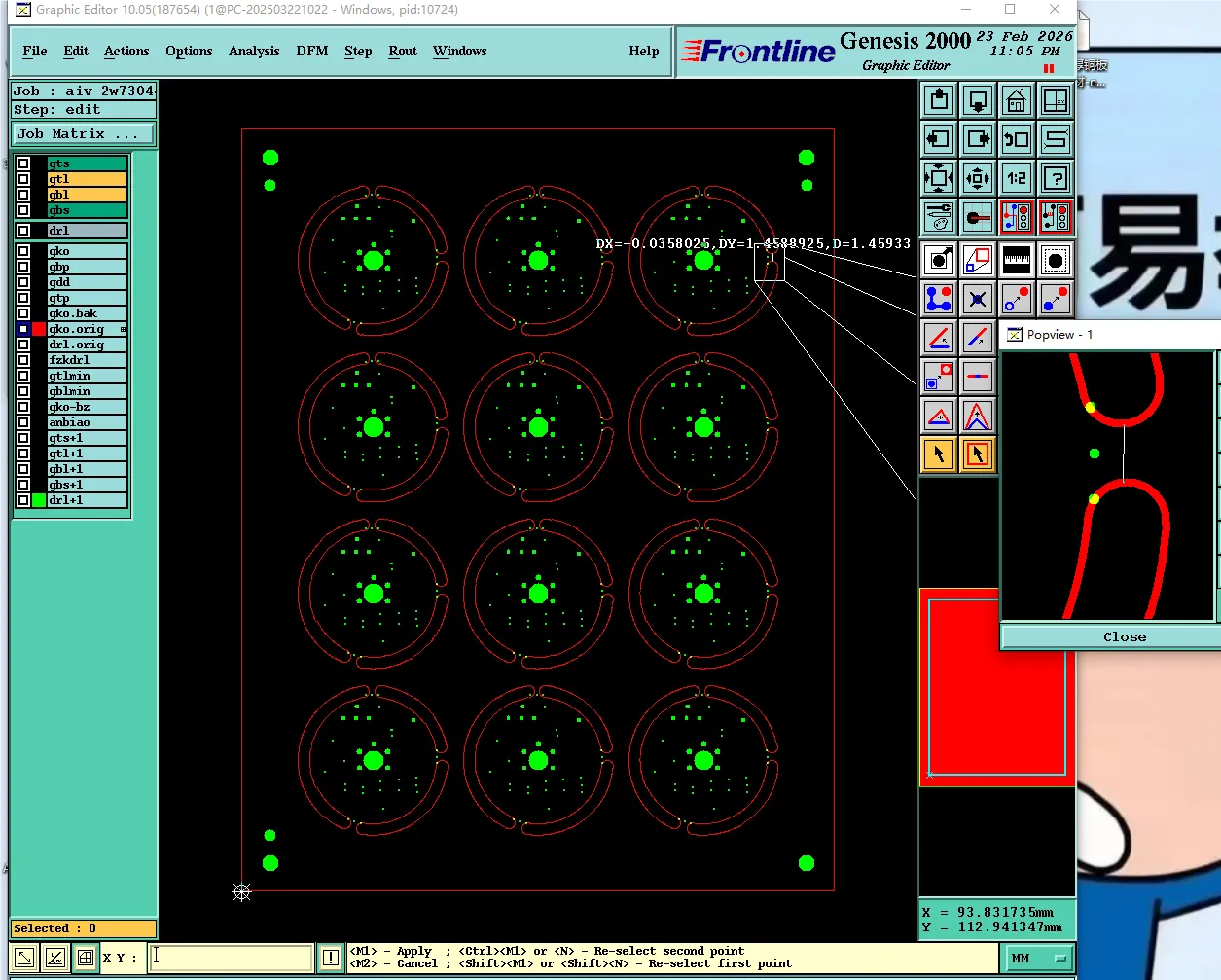
Task: Click the X Y coordinate input field
Action: click(231, 958)
